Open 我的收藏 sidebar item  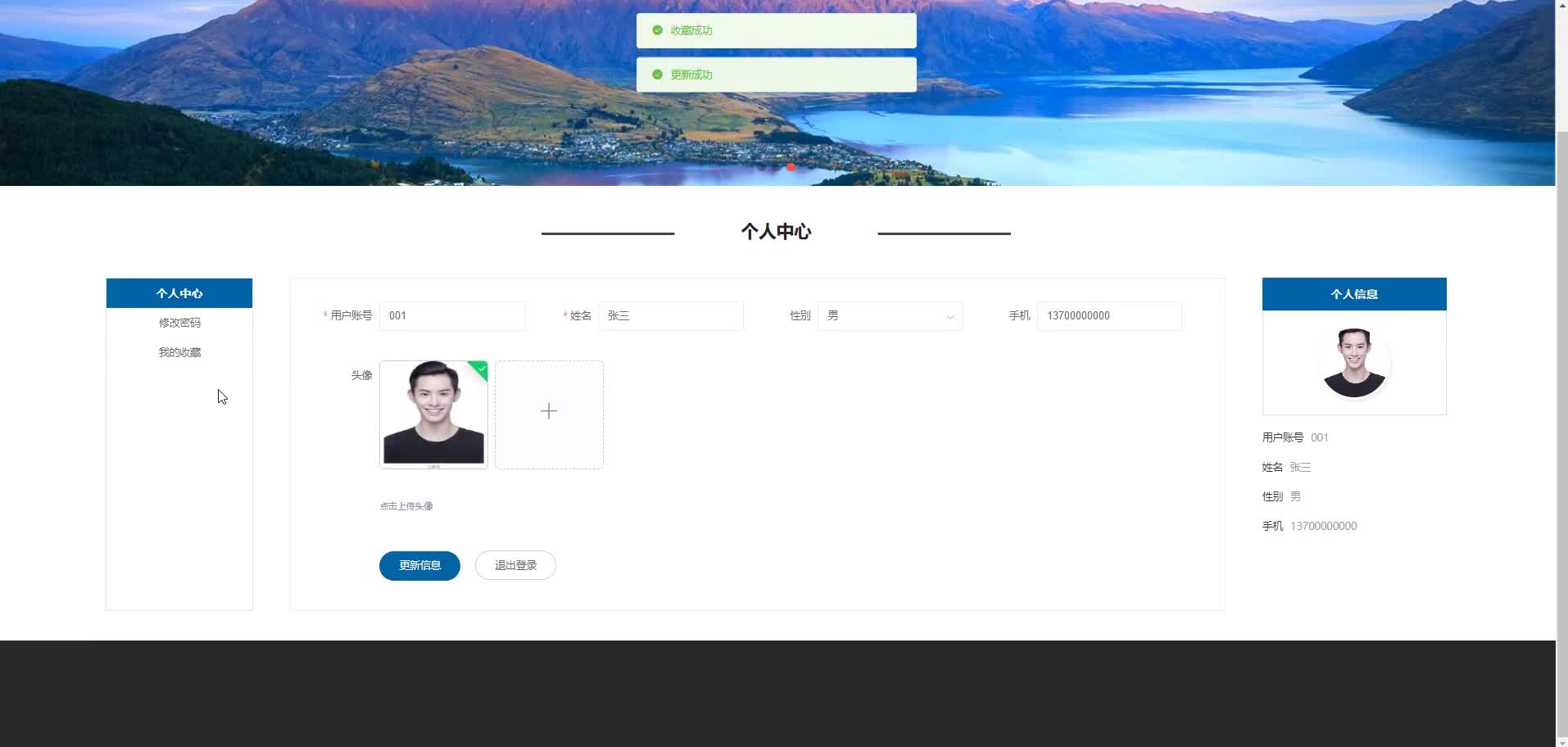[x=179, y=352]
